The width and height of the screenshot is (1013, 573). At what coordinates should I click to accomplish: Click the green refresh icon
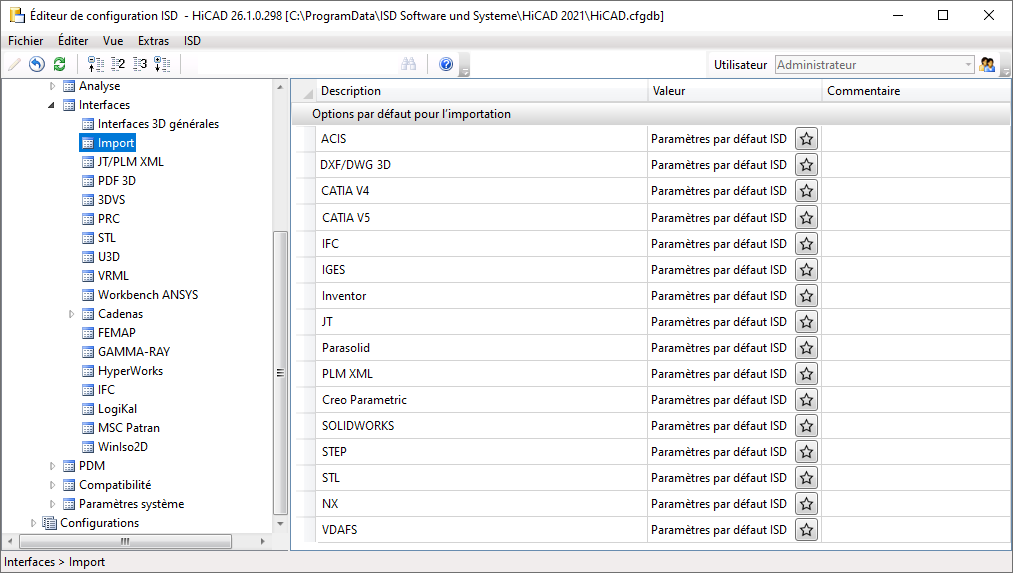click(x=59, y=64)
